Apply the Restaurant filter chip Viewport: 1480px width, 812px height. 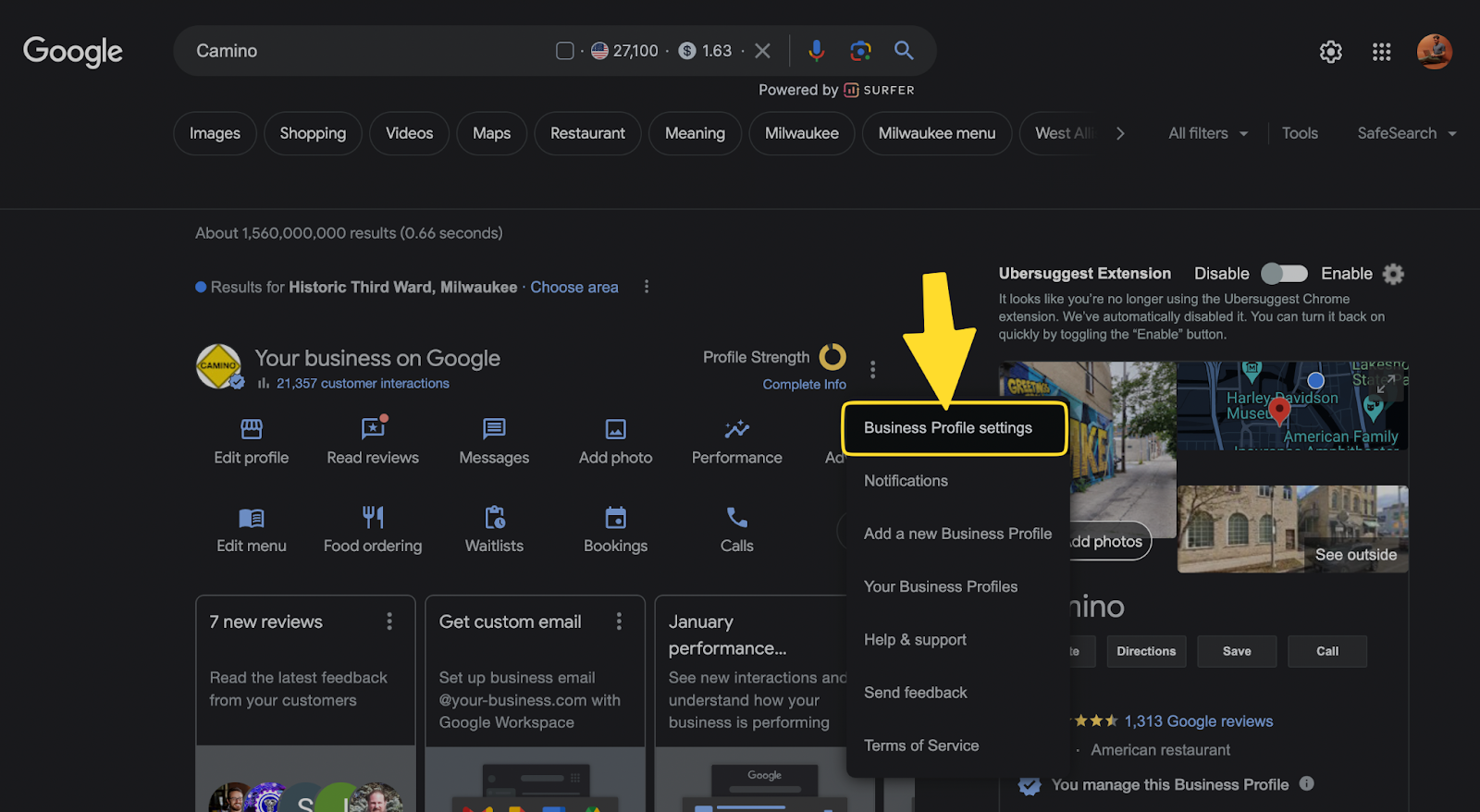tap(587, 133)
